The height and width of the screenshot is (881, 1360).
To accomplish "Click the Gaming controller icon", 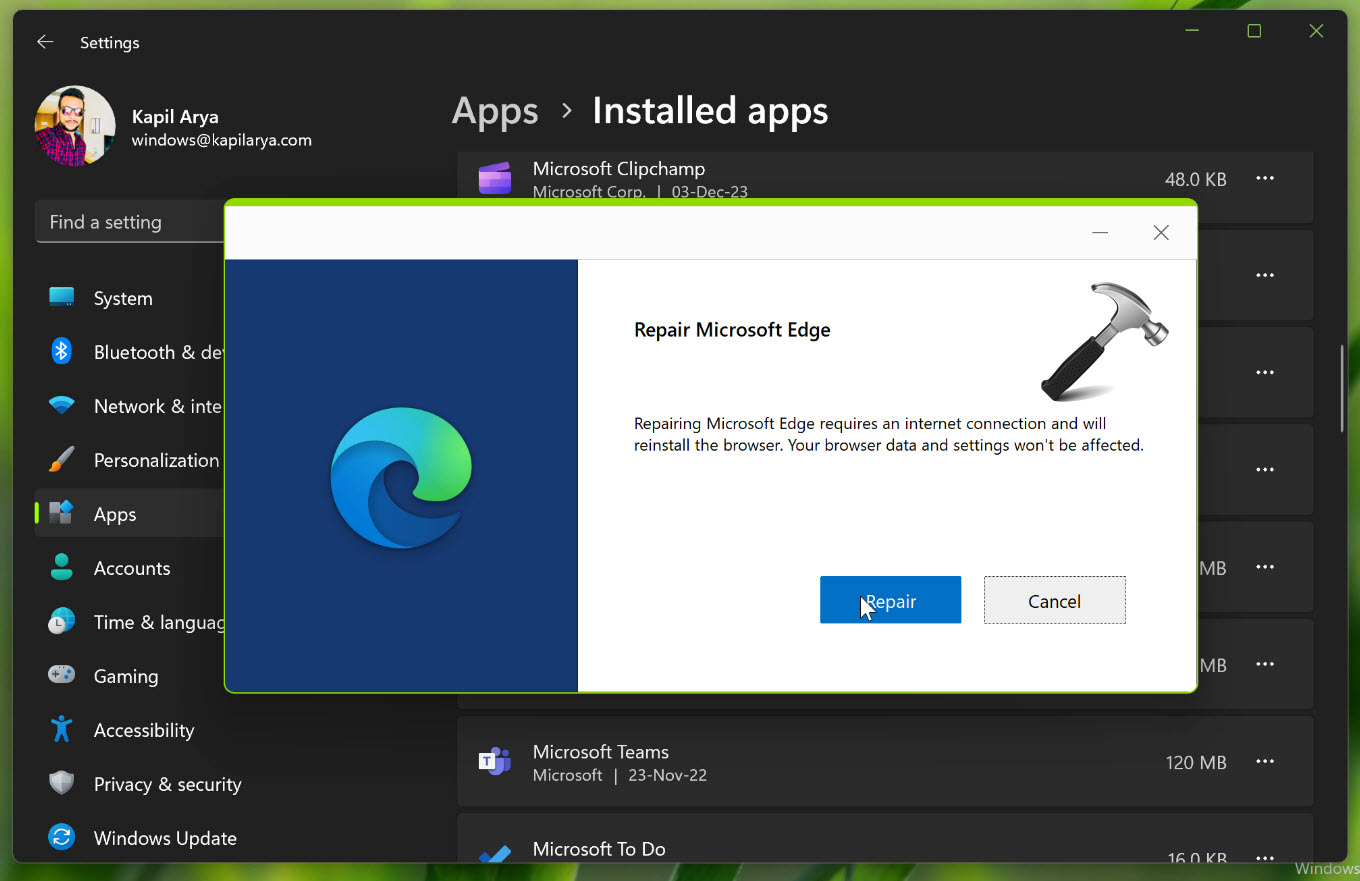I will click(x=61, y=675).
